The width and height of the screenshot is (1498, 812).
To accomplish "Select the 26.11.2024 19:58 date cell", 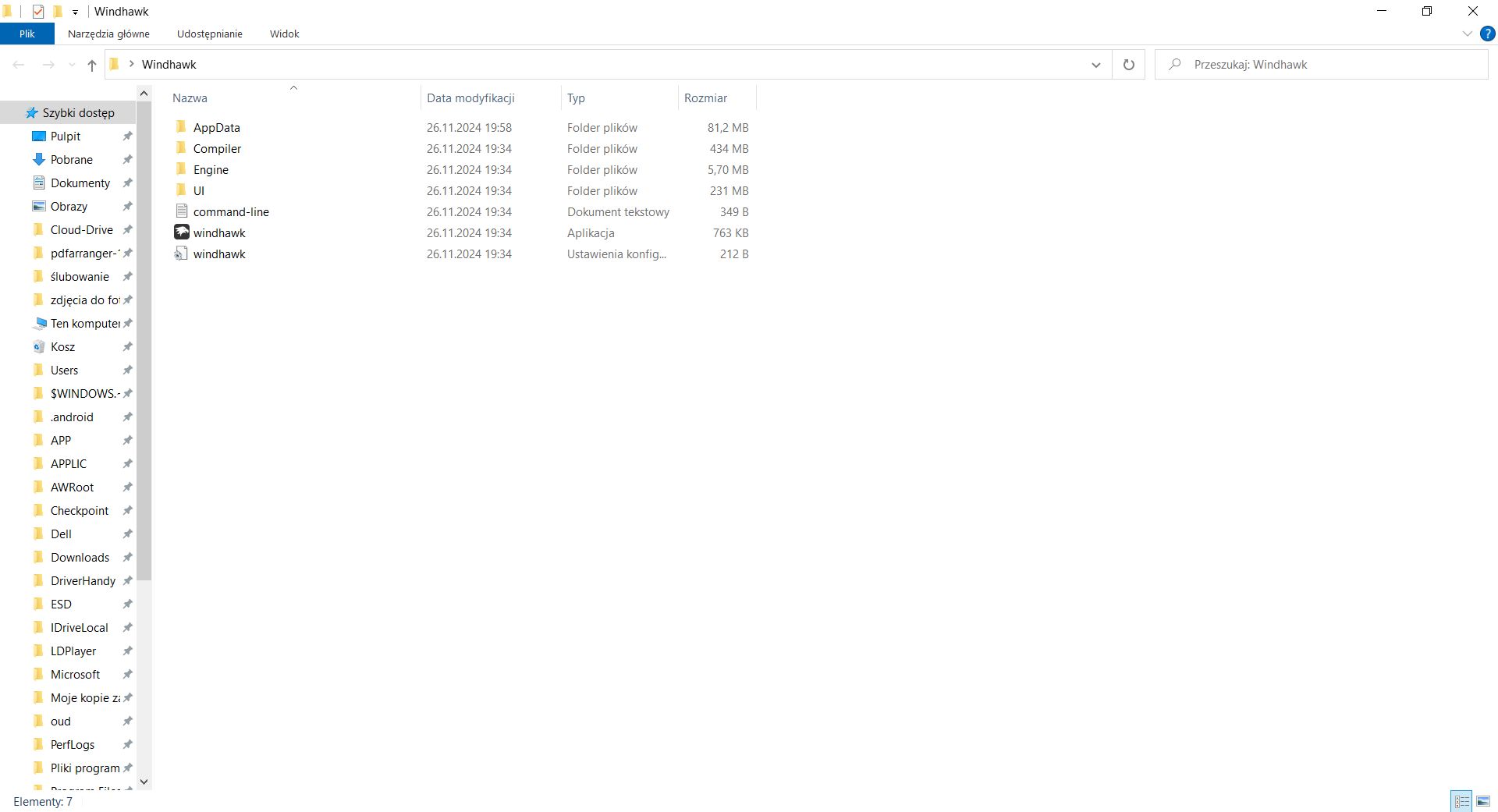I will pos(469,127).
